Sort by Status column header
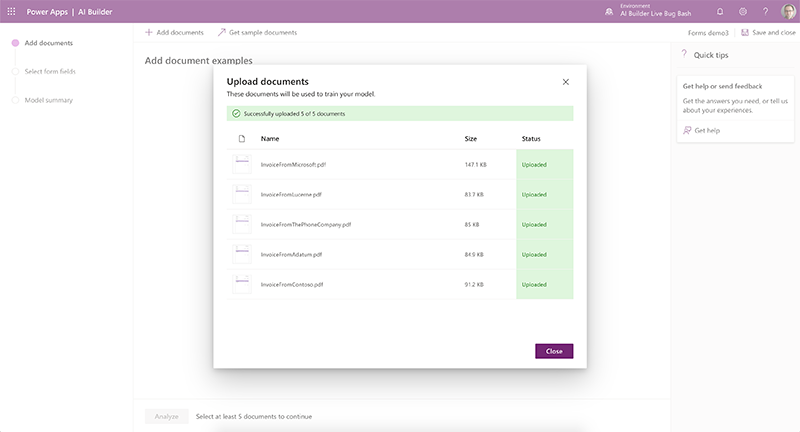Image resolution: width=800 pixels, height=432 pixels. [x=531, y=139]
